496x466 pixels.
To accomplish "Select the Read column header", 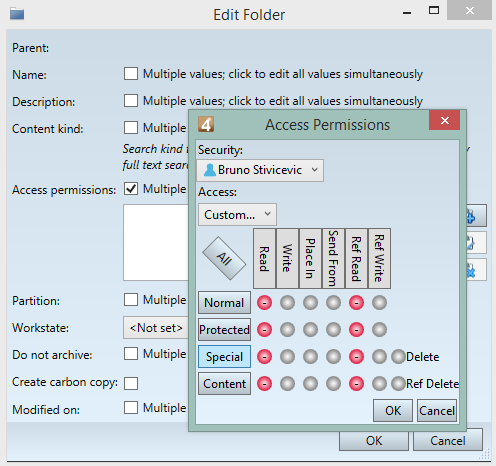I will click(x=264, y=258).
